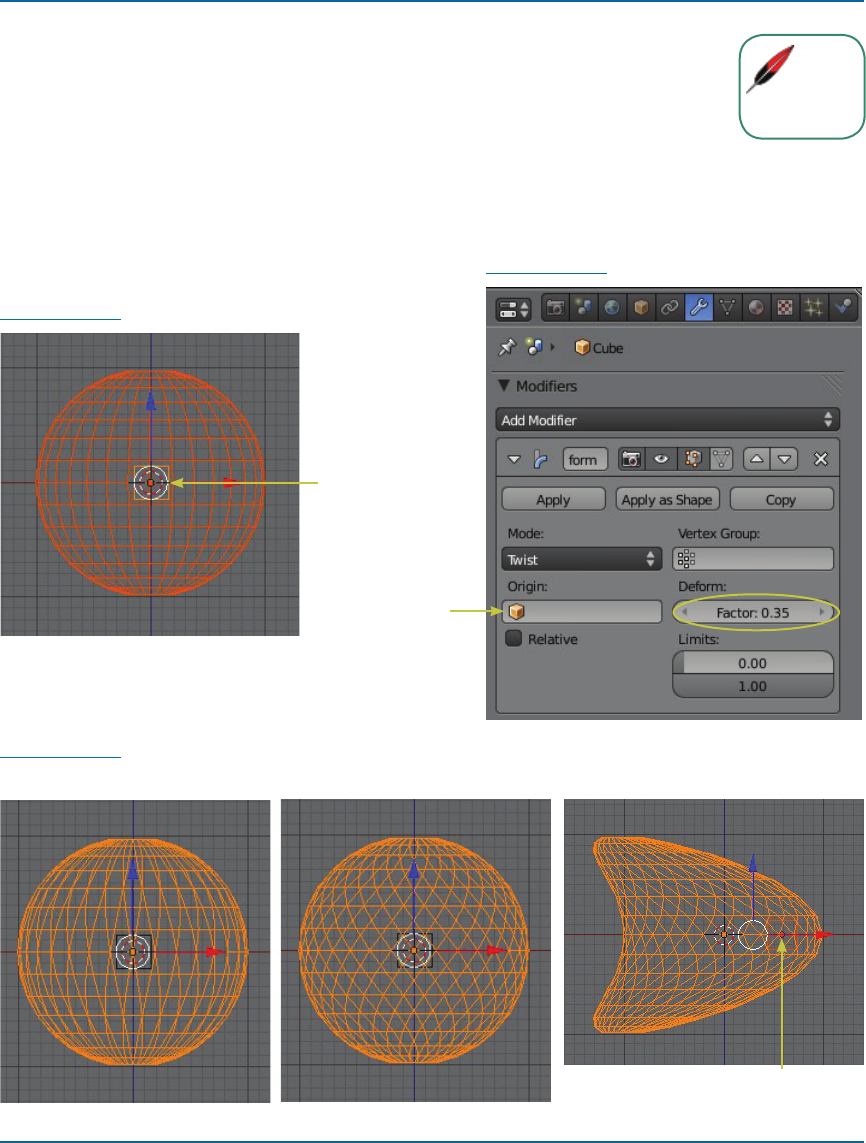Open the Object Constraints tab (chain links)
Viewport: 866px width, 1143px height.
tap(669, 308)
